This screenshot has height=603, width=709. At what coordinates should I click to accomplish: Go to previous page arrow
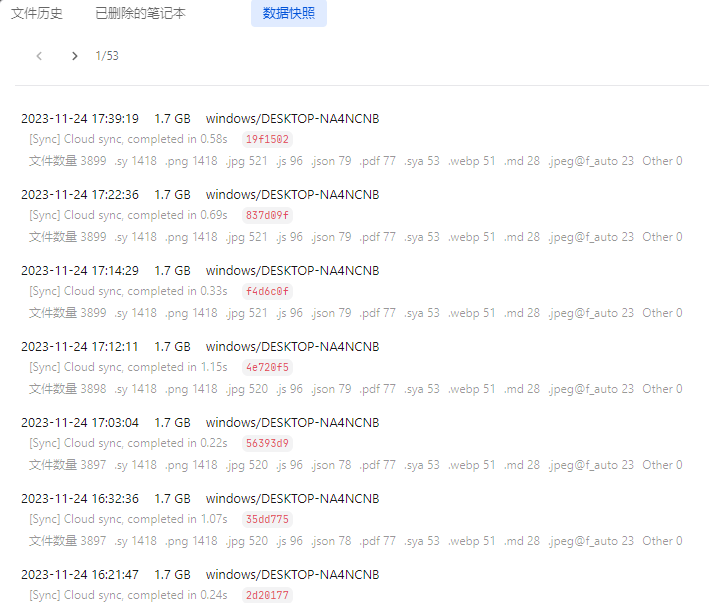point(39,56)
